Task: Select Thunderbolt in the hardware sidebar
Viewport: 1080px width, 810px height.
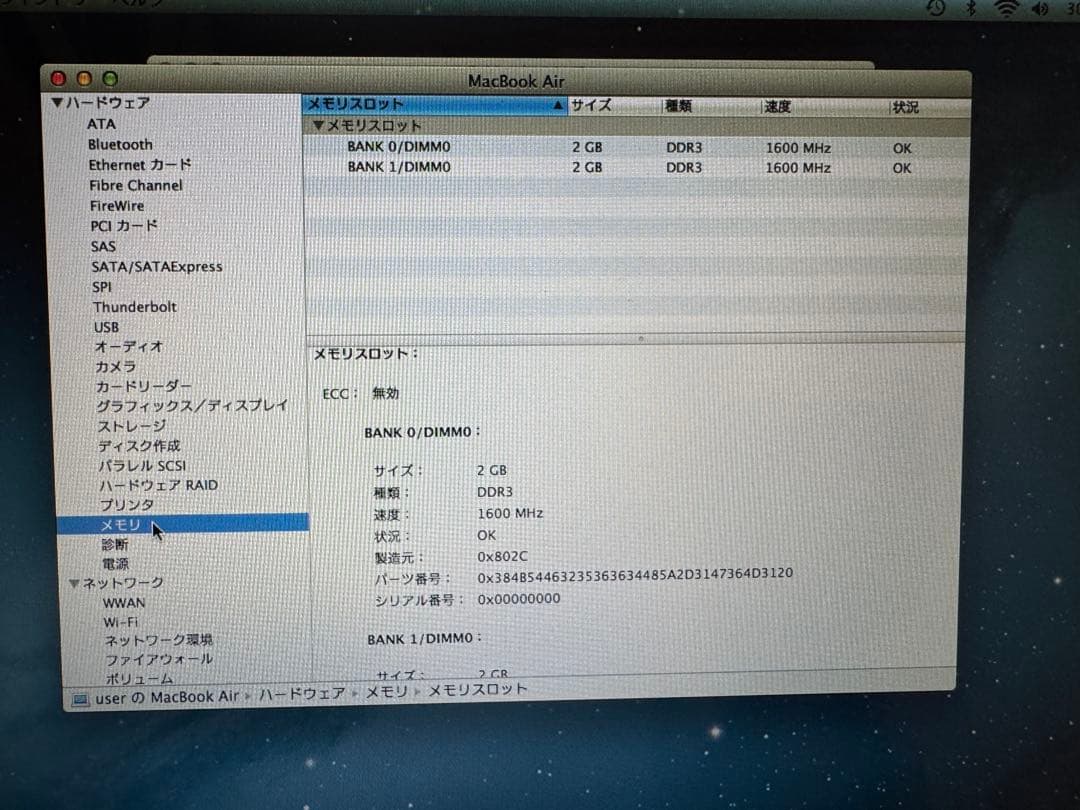Action: [135, 306]
